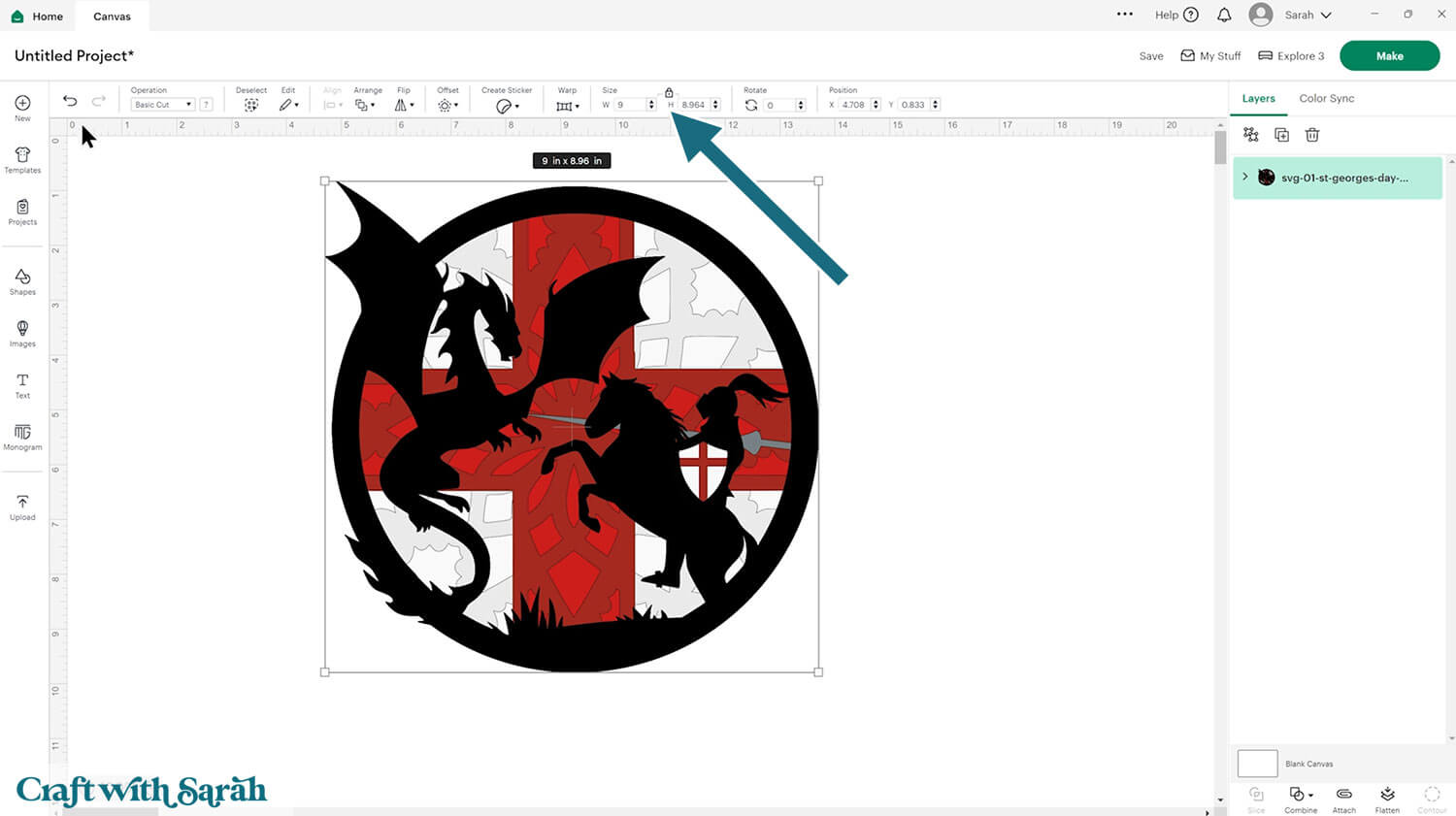Viewport: 1456px width, 816px height.
Task: Click the Height stepper arrows
Action: pos(715,105)
